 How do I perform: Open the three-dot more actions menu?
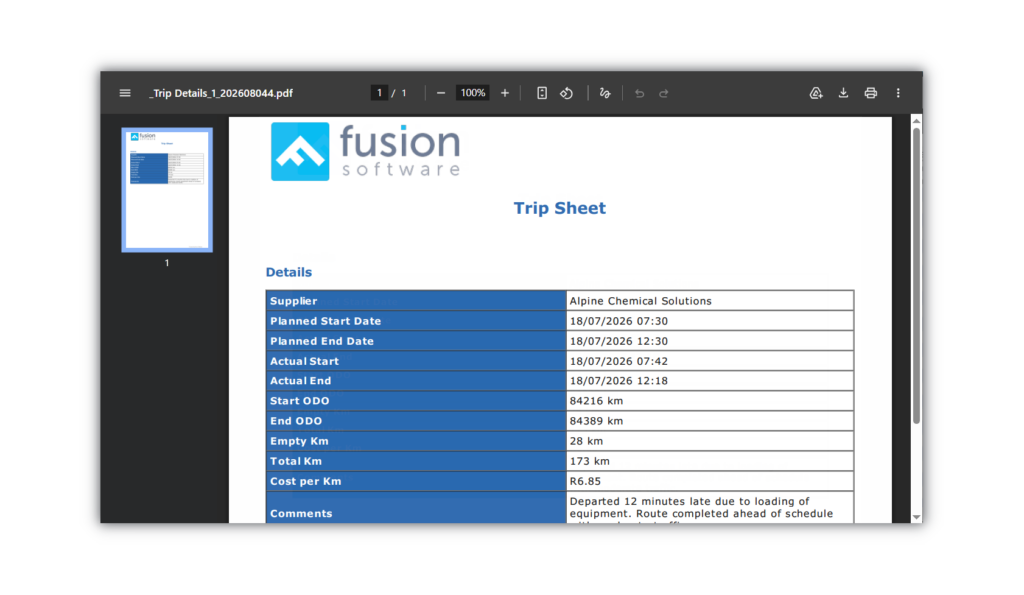point(898,93)
